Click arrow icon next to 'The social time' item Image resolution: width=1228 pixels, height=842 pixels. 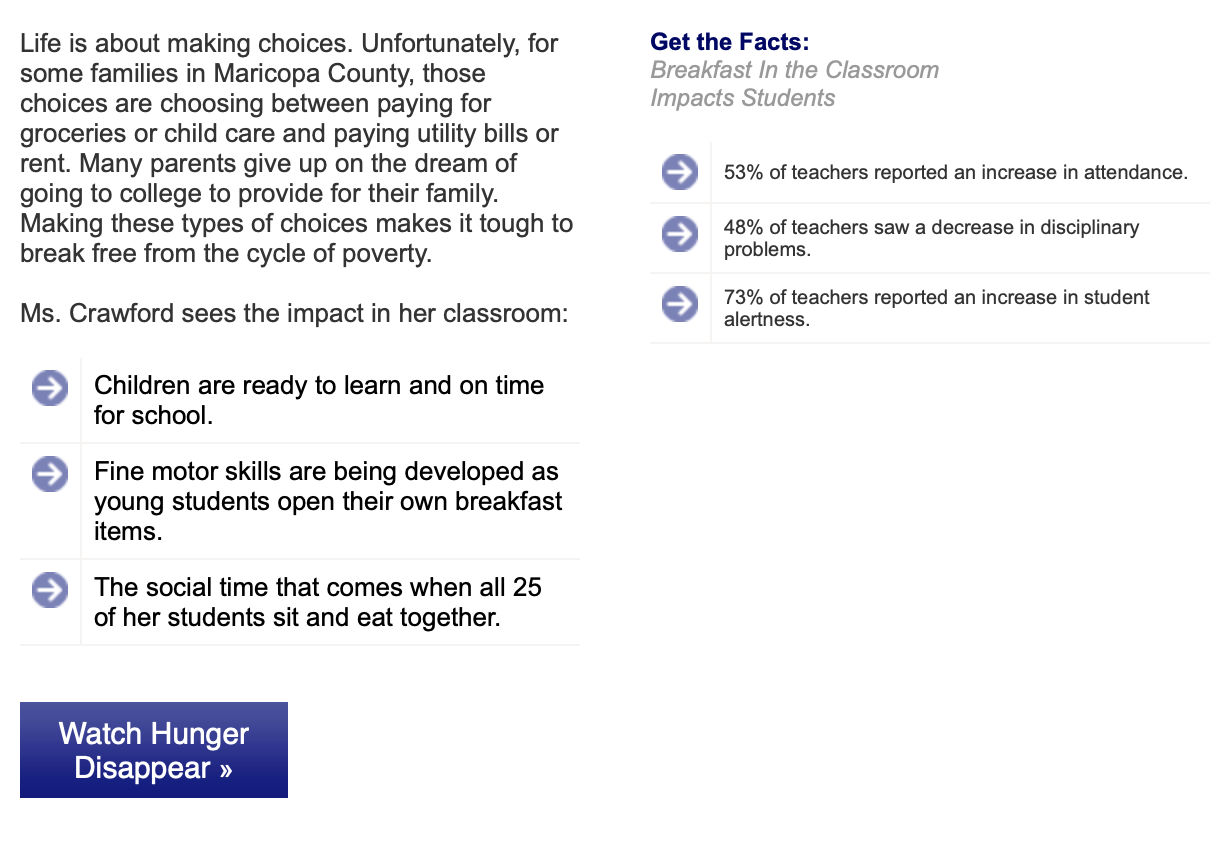pyautogui.click(x=49, y=589)
